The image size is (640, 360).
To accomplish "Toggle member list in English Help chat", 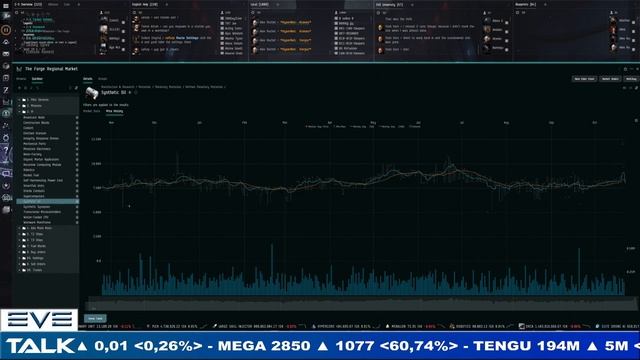I will click(x=222, y=13).
